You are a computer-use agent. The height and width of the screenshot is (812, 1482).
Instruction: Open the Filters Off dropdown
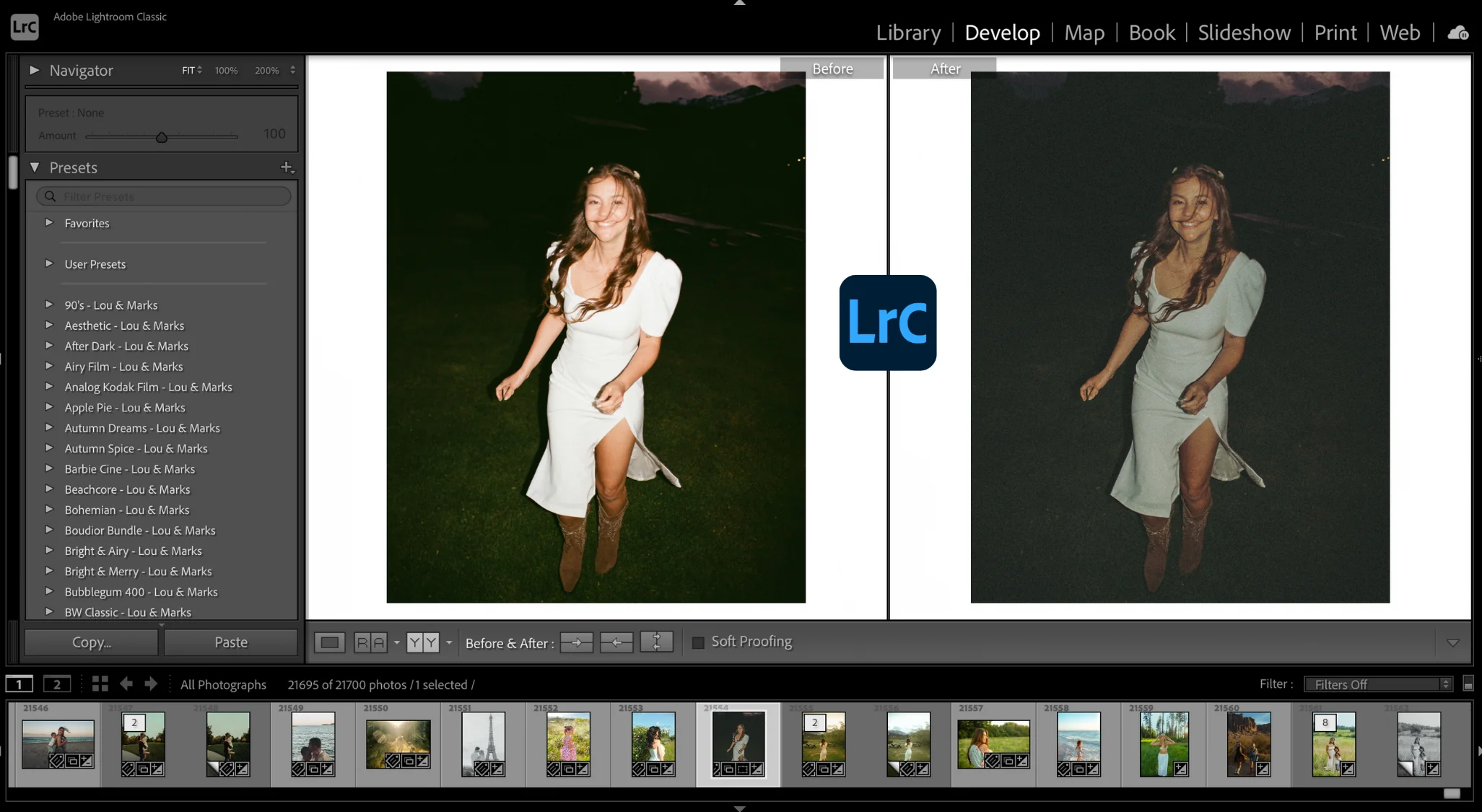pyautogui.click(x=1377, y=684)
